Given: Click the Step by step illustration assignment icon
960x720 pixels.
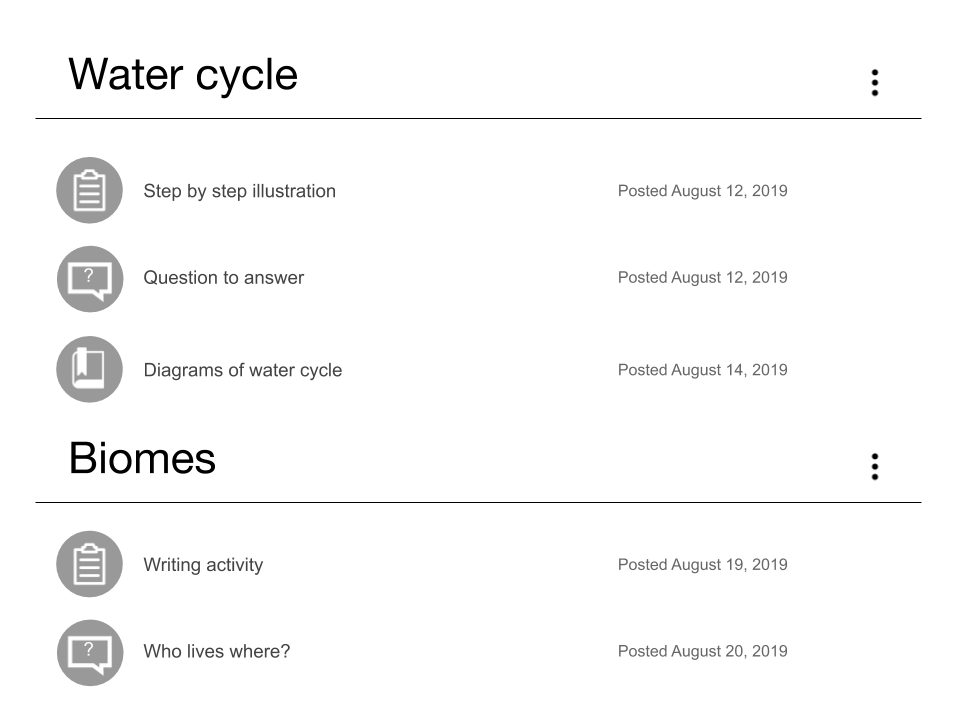Looking at the screenshot, I should tap(89, 190).
